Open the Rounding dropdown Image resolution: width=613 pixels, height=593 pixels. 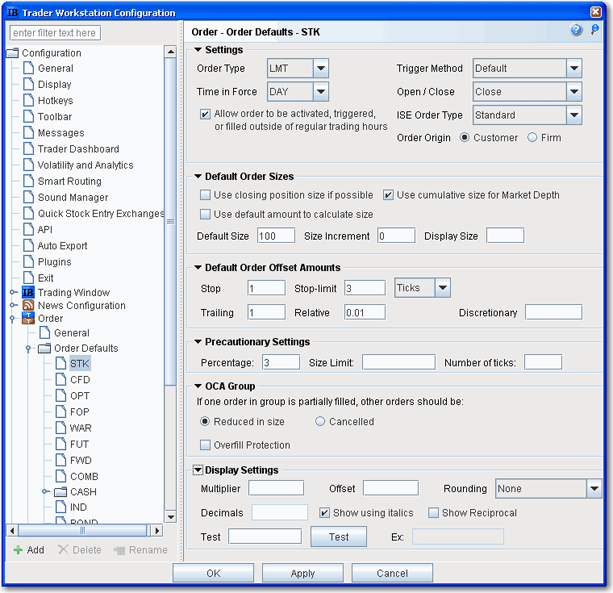point(594,489)
